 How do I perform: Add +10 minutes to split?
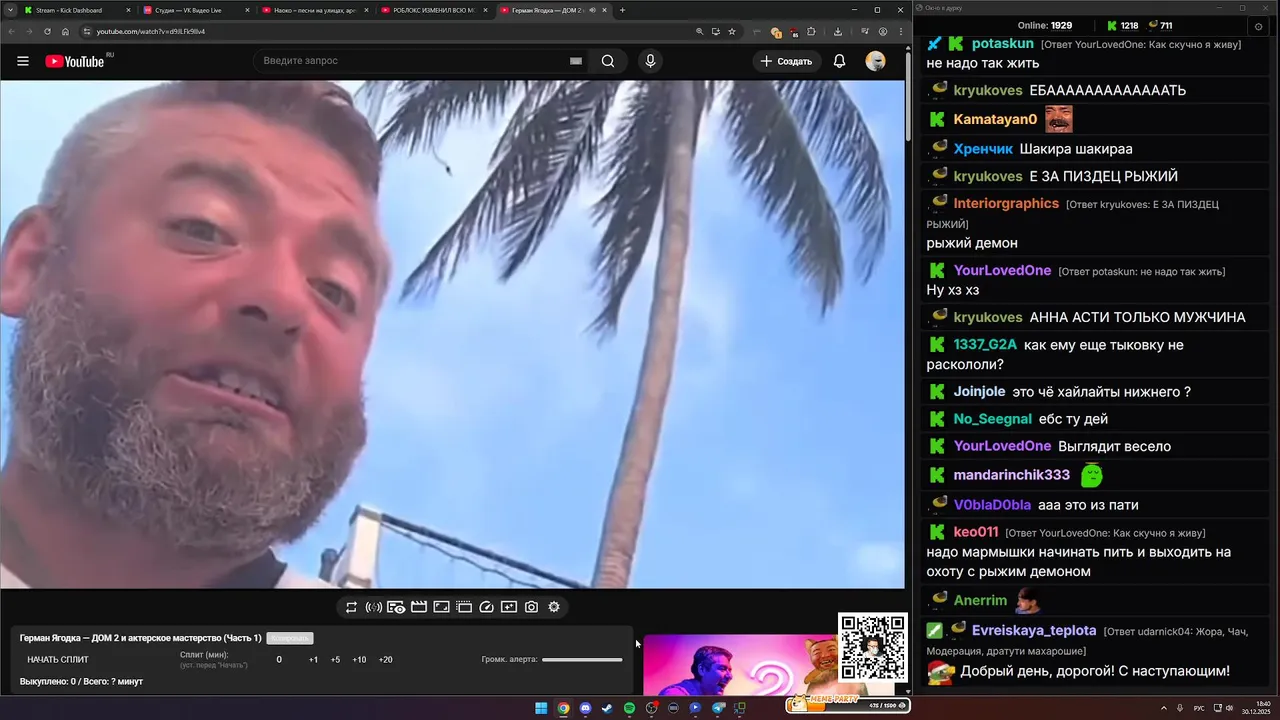[x=359, y=659]
